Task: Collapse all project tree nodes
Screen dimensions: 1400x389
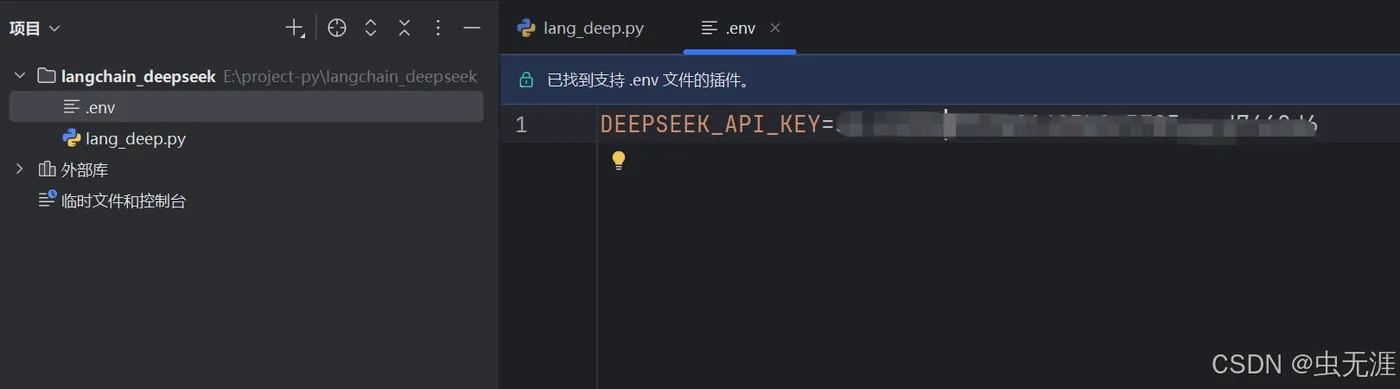Action: [x=404, y=28]
